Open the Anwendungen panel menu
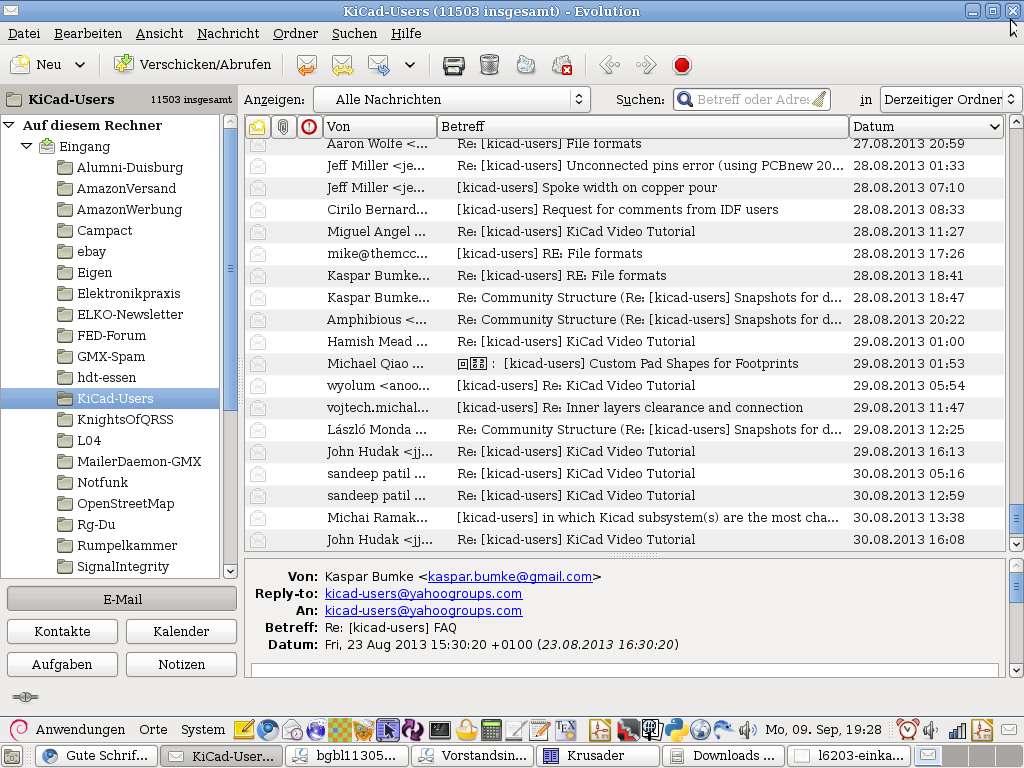 80,729
